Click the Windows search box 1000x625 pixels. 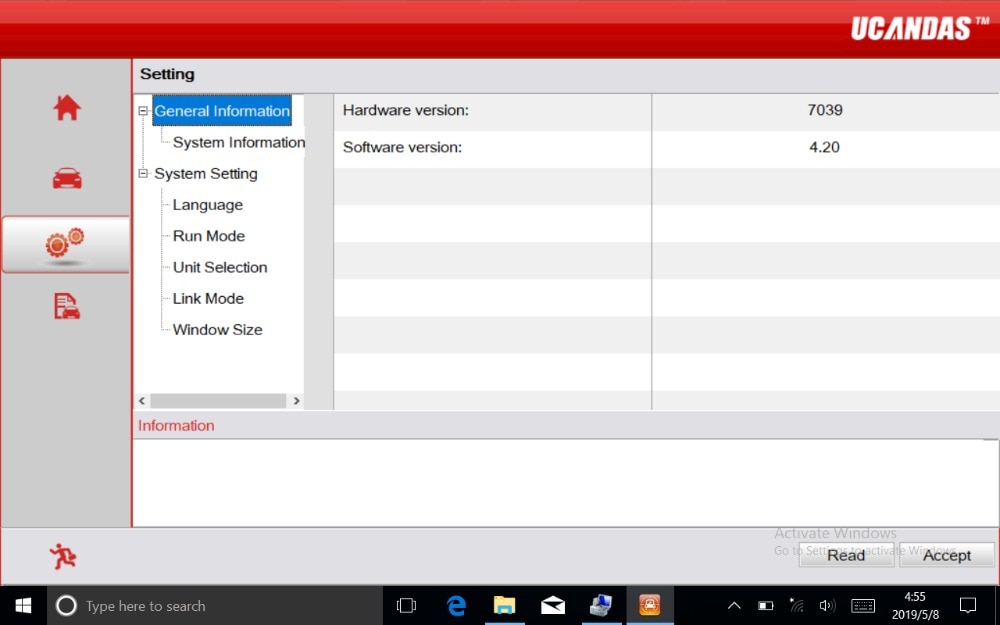click(x=215, y=605)
